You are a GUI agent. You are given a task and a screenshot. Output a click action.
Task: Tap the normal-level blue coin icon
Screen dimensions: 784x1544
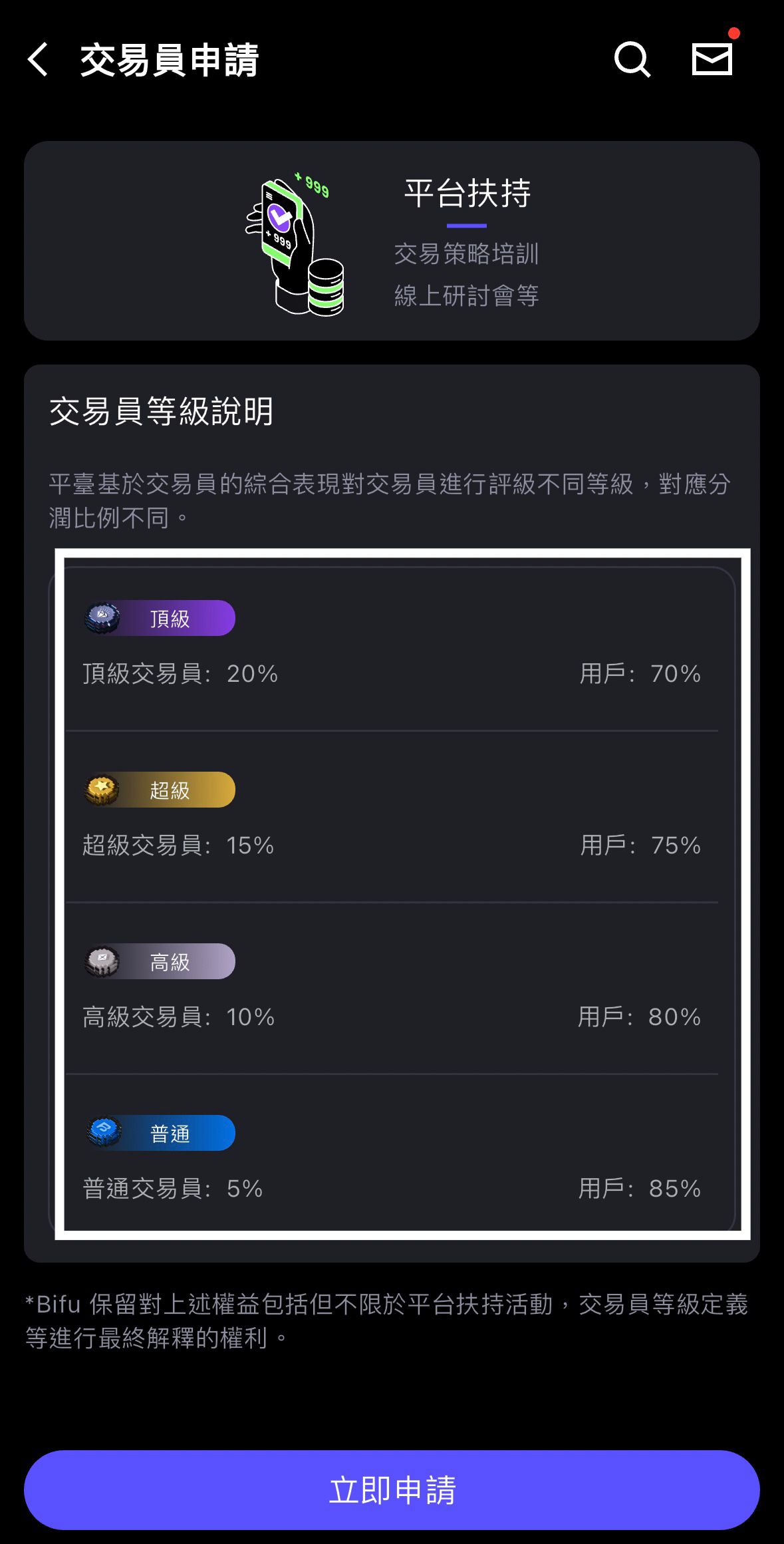point(104,1133)
